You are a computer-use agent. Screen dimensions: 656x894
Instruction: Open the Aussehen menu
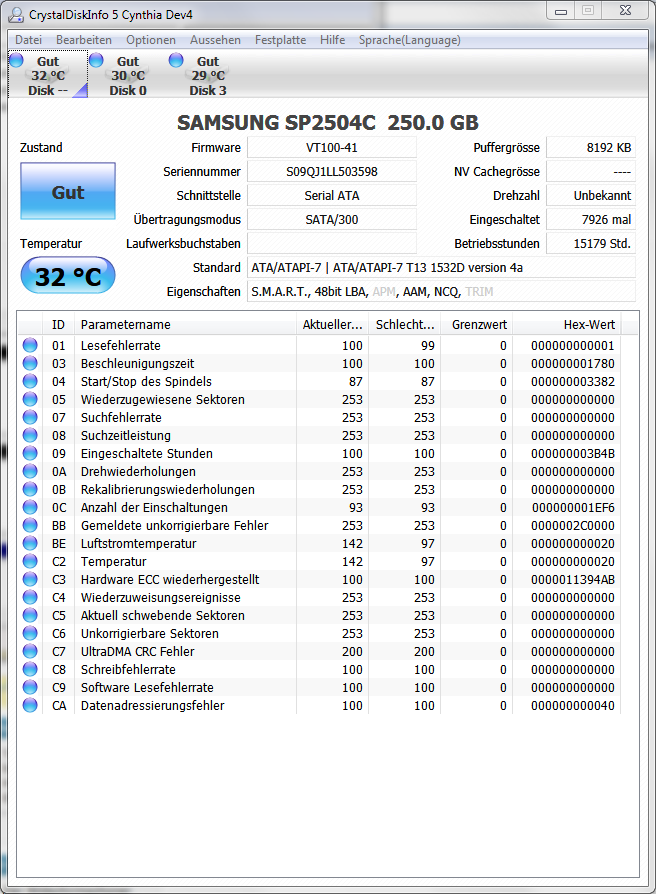[x=215, y=40]
